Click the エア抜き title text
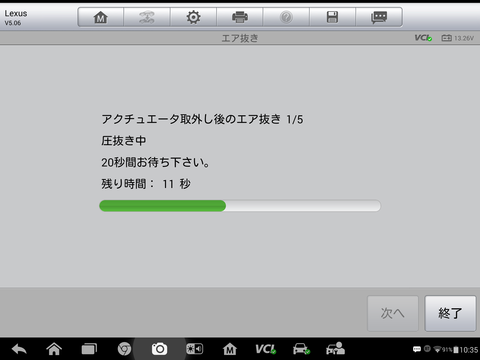Viewport: 480px width, 360px height. (240, 38)
